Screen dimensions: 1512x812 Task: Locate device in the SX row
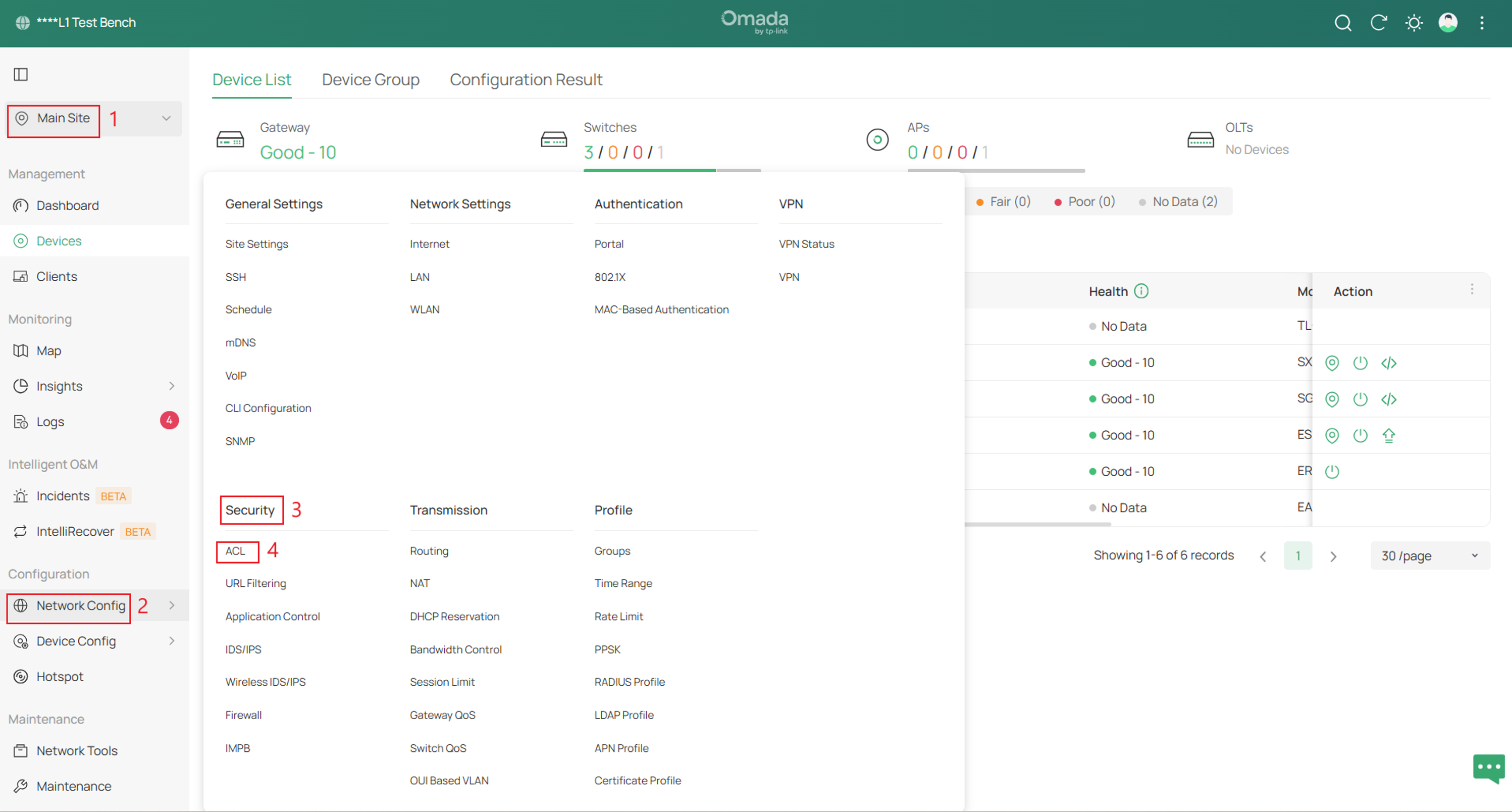pos(1332,363)
